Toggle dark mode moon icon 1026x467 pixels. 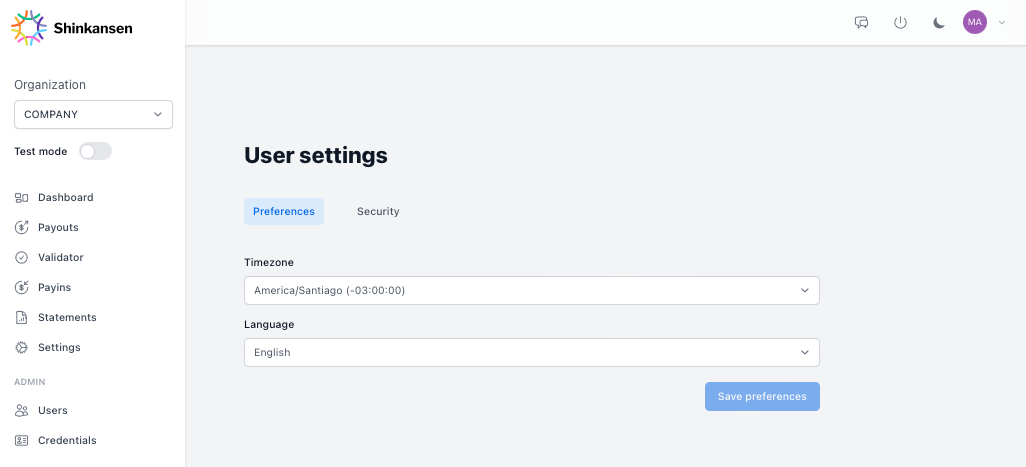939,23
